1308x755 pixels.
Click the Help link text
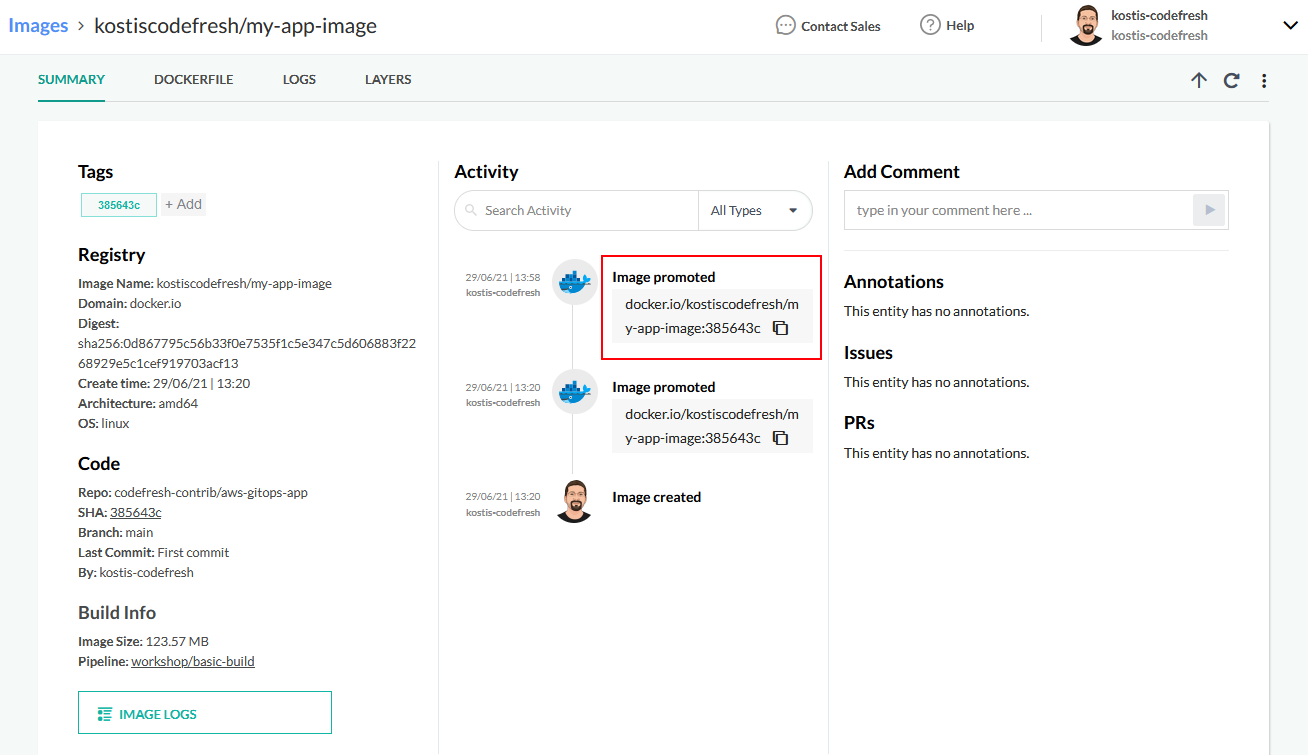pyautogui.click(x=960, y=26)
